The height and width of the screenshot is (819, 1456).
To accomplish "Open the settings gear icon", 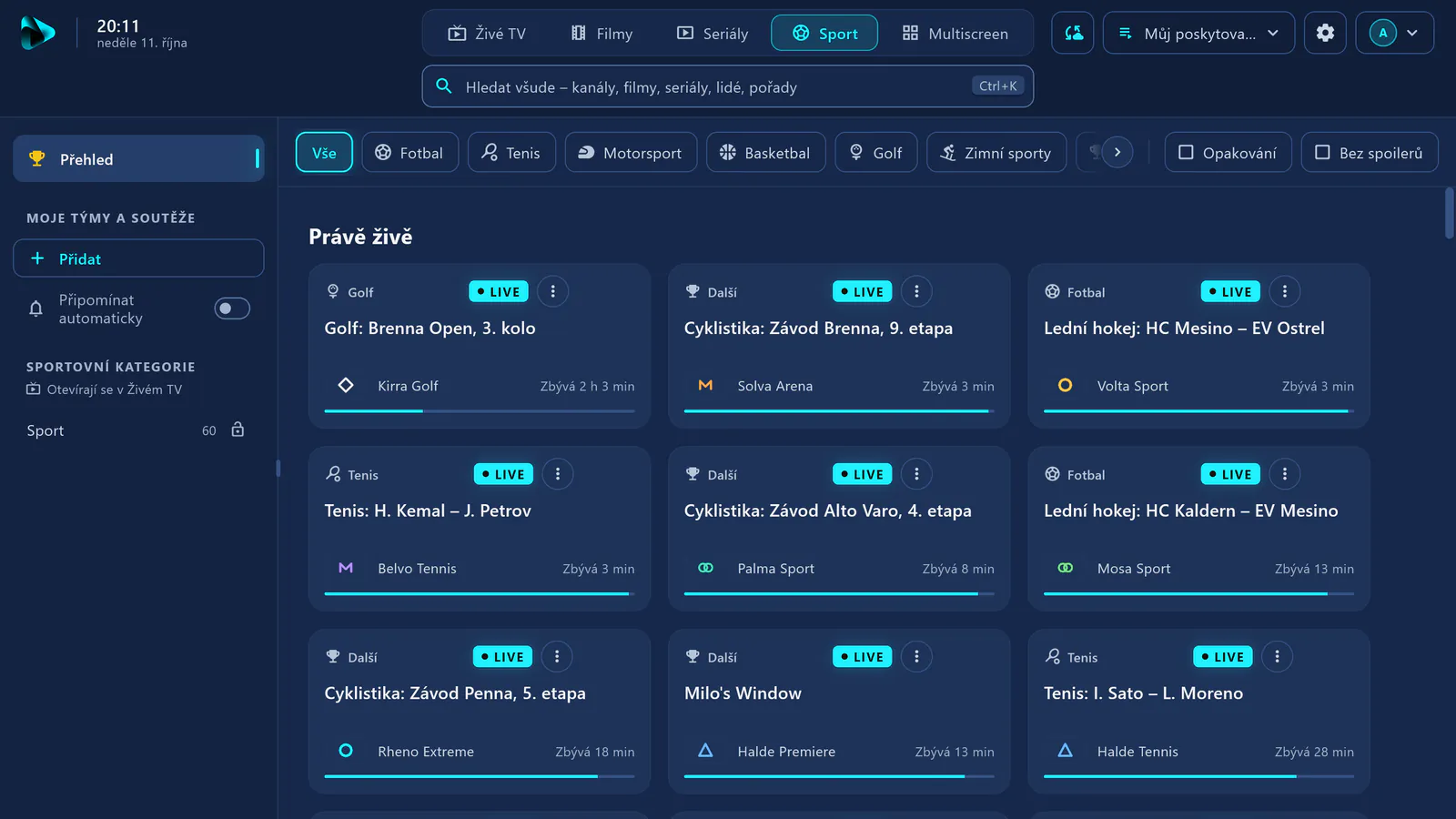I will [x=1325, y=33].
